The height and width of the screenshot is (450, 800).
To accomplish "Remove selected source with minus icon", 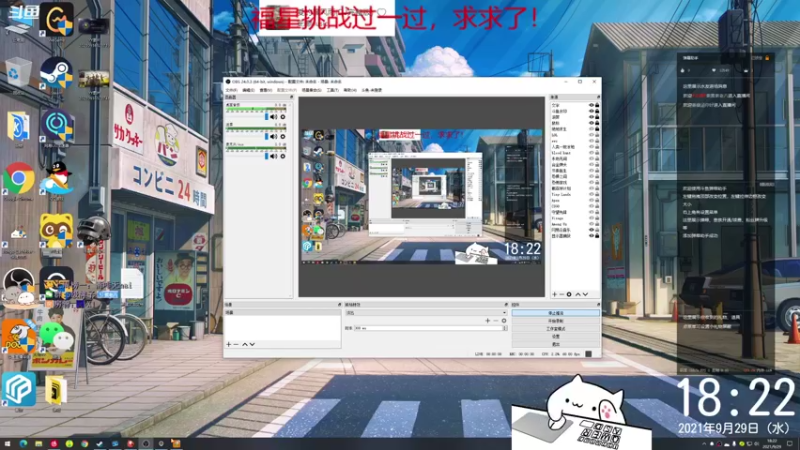I will click(562, 294).
